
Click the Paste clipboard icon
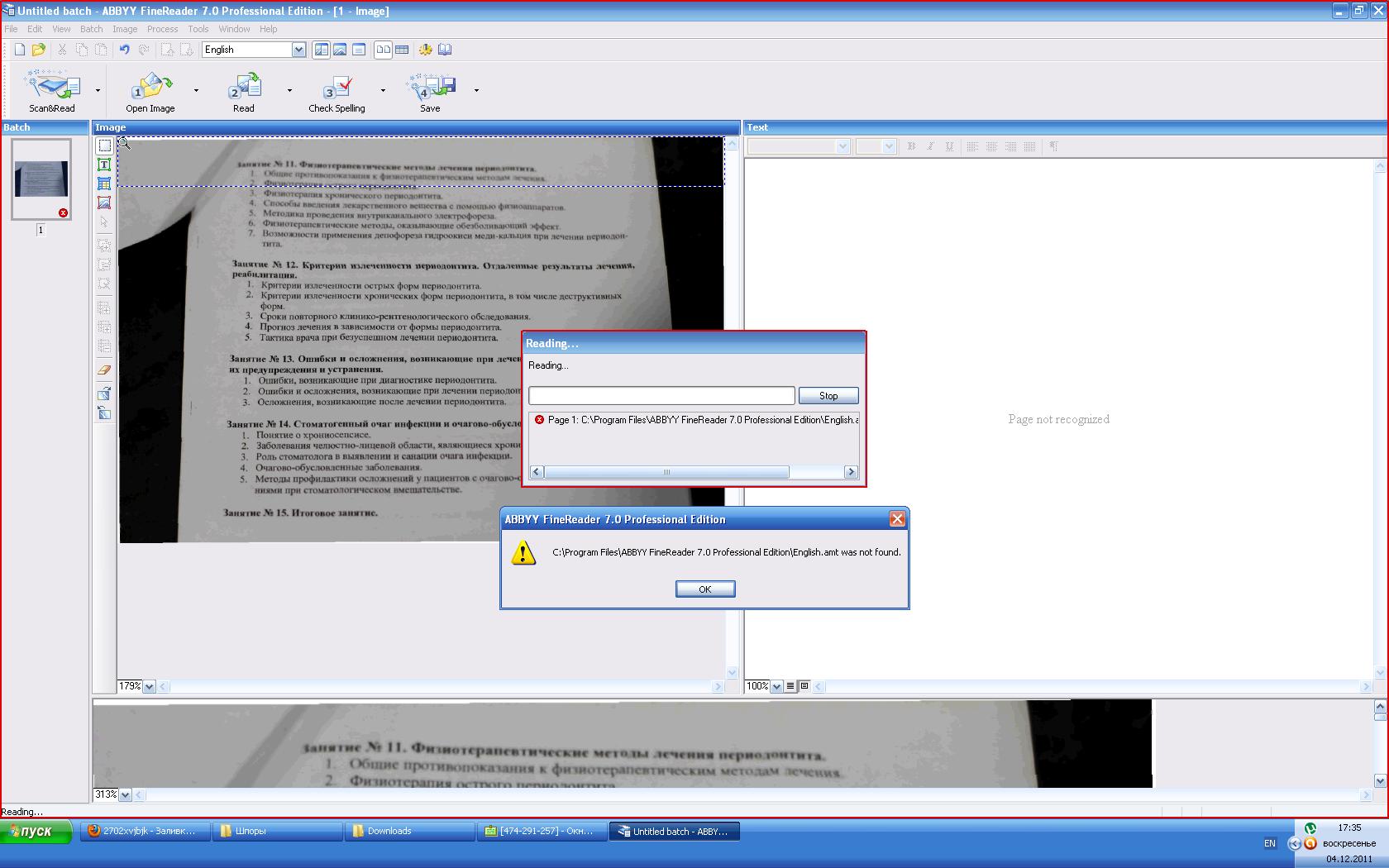coord(101,50)
